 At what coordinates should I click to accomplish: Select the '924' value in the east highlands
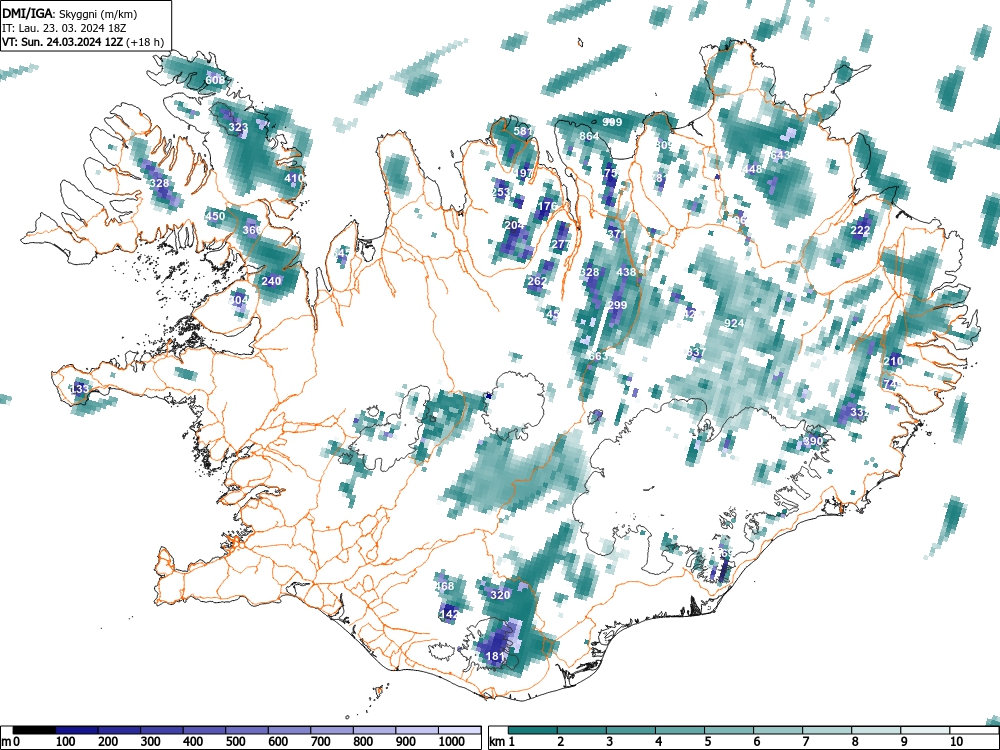734,323
